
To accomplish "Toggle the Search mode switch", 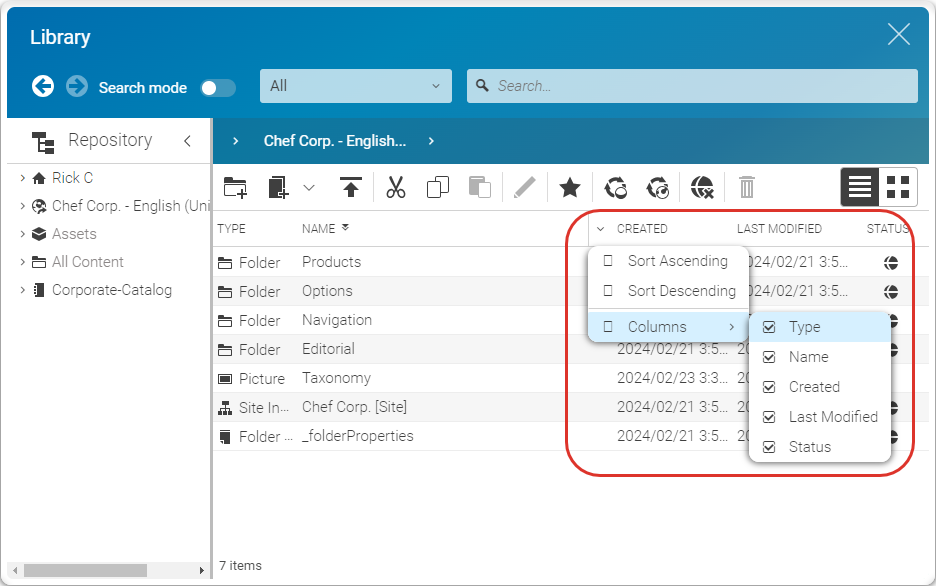I will point(218,88).
